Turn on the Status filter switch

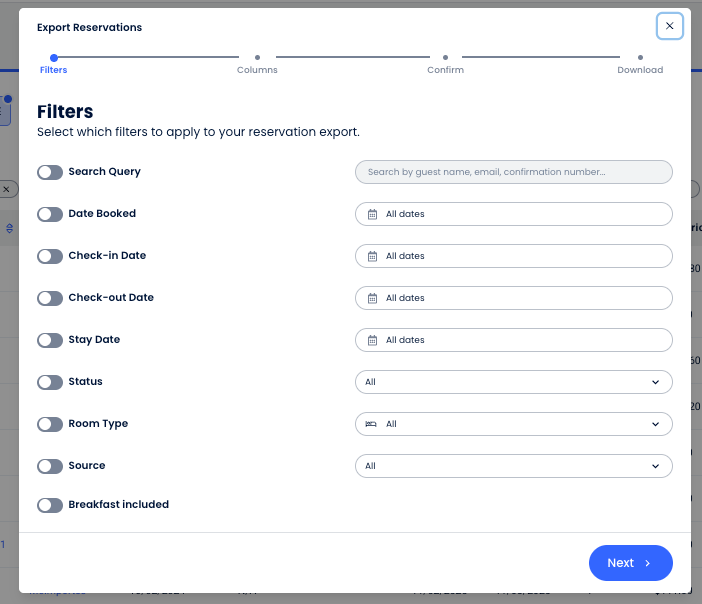(x=50, y=382)
